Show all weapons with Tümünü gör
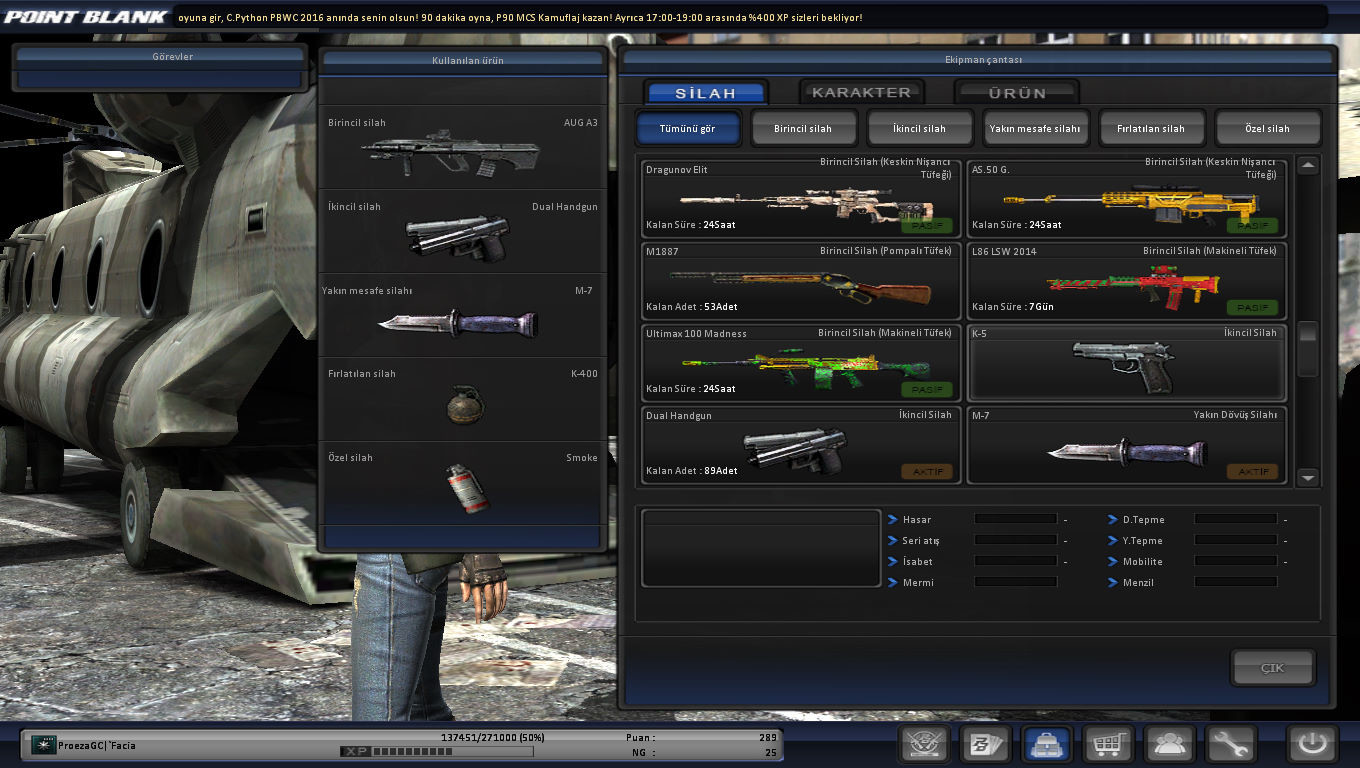 (689, 128)
